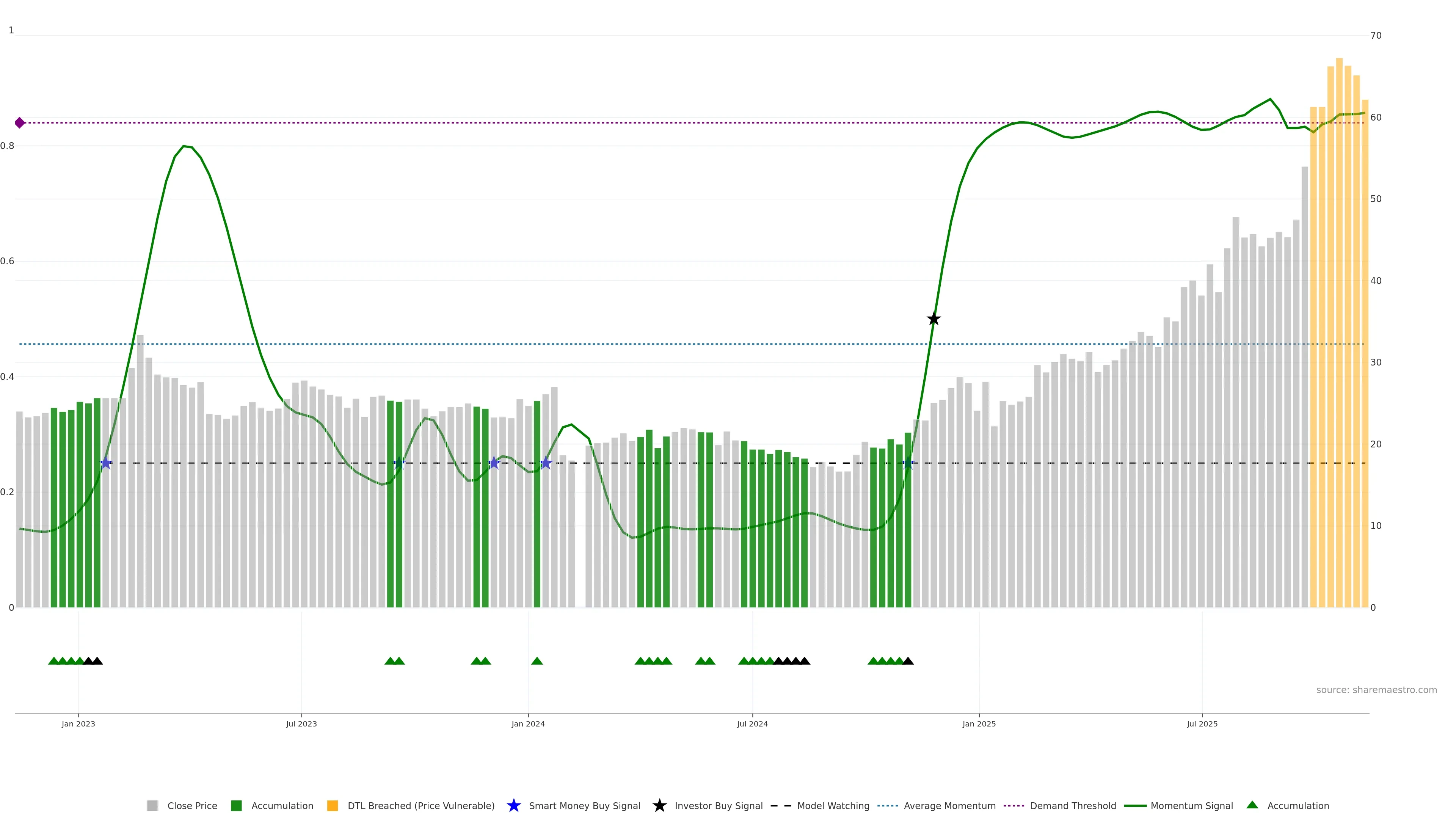Click the black star legend icon
Screen dimensions: 1456x819
659,805
